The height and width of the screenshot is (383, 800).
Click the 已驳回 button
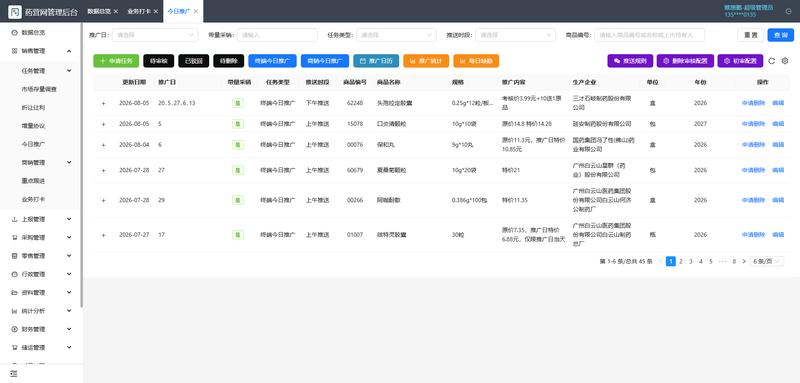[x=194, y=61]
